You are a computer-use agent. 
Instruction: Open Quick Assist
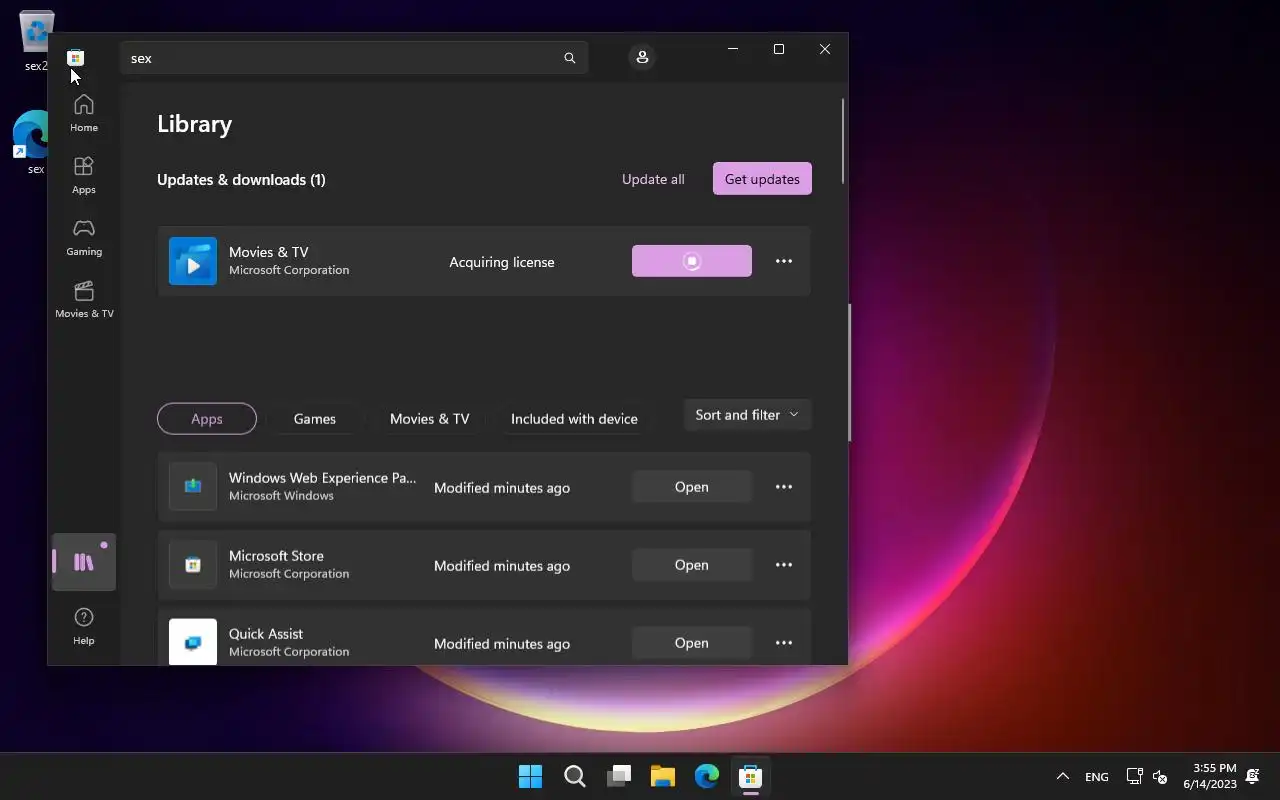(x=692, y=643)
